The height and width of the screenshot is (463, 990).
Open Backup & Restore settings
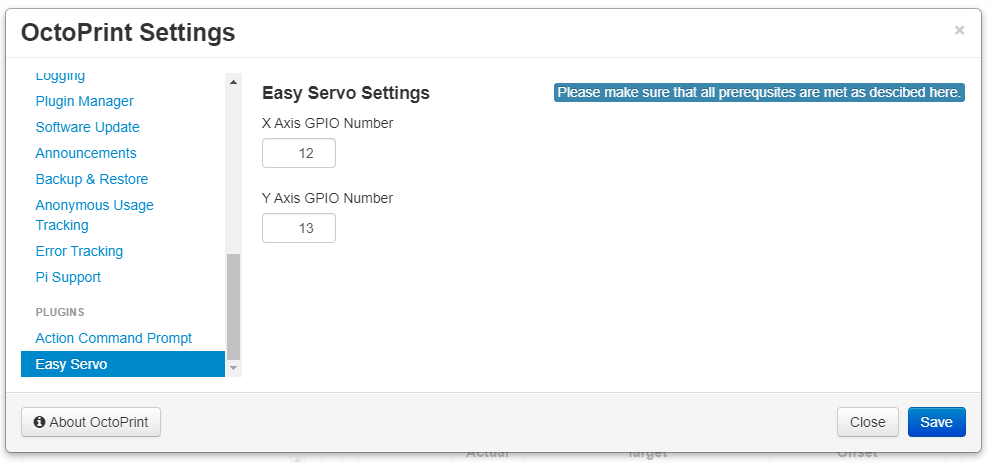tap(92, 179)
